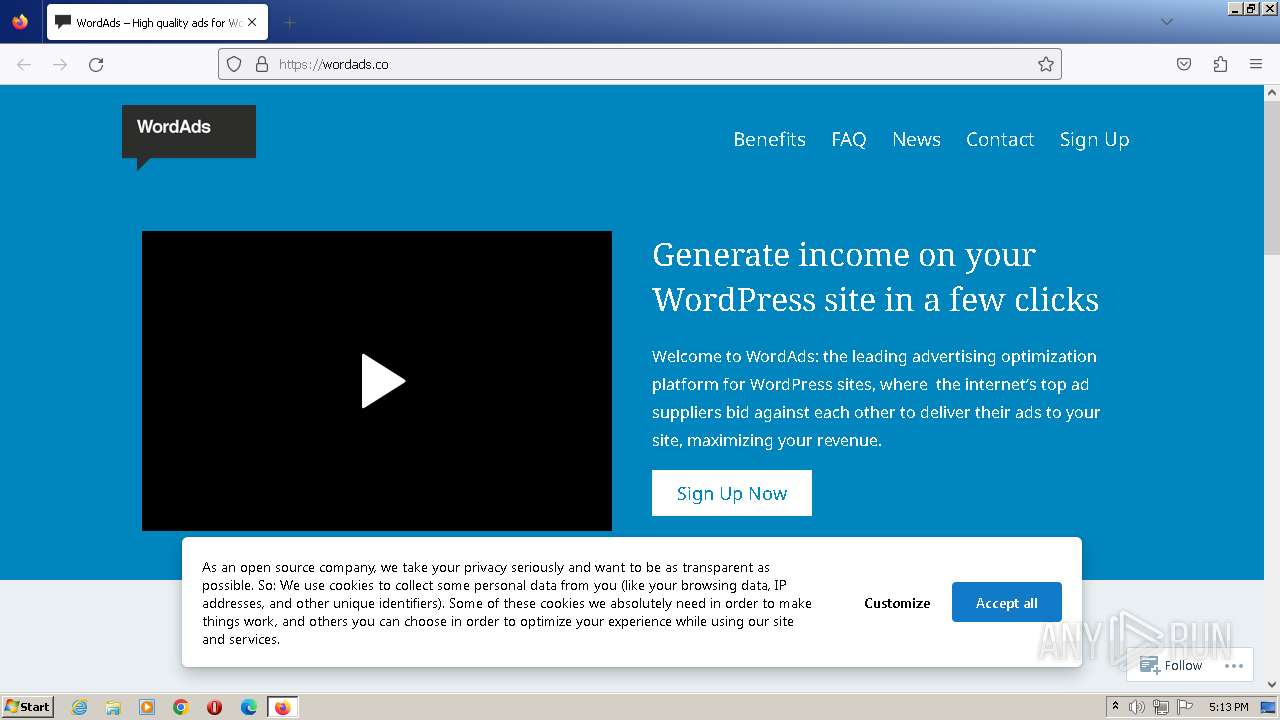The width and height of the screenshot is (1280, 720).
Task: Click Customize in the cookie banner
Action: (x=897, y=603)
